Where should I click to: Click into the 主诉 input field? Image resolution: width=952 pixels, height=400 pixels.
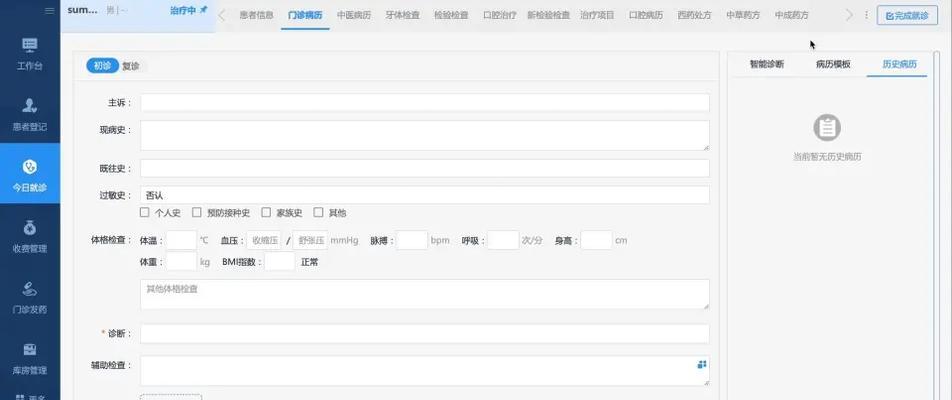tap(424, 103)
